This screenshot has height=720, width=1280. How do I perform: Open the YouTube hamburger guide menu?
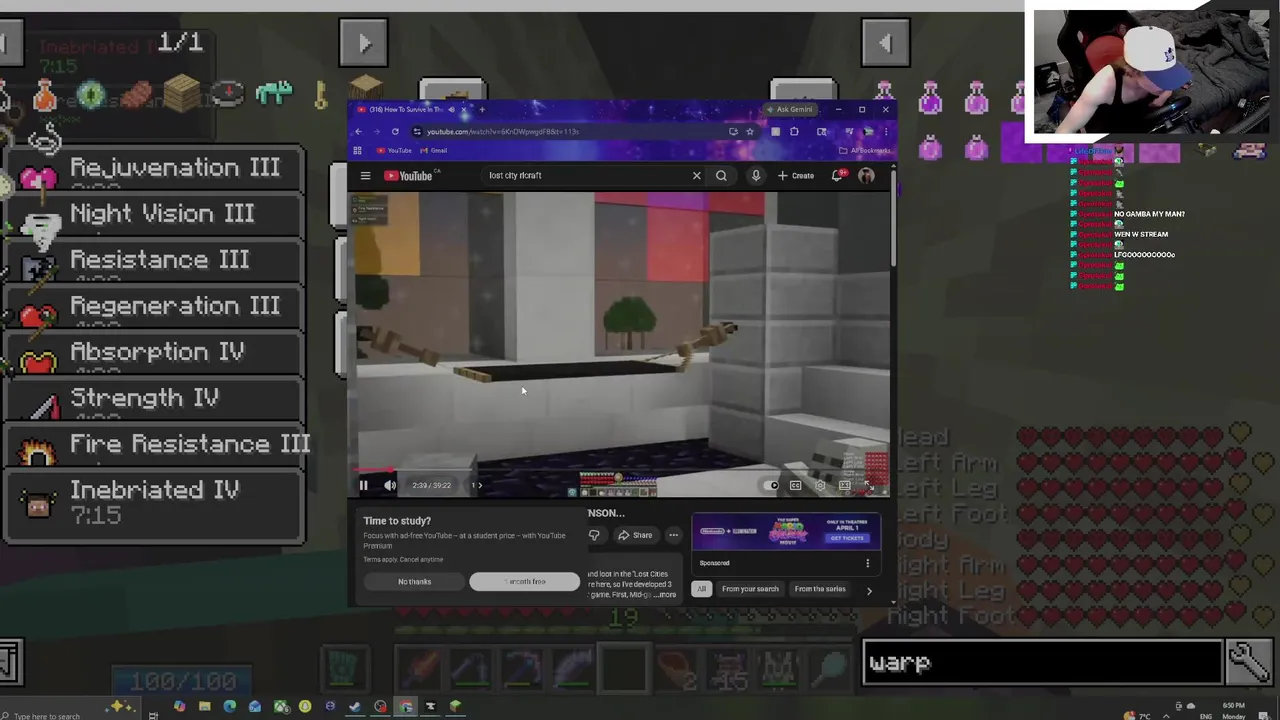tap(365, 176)
